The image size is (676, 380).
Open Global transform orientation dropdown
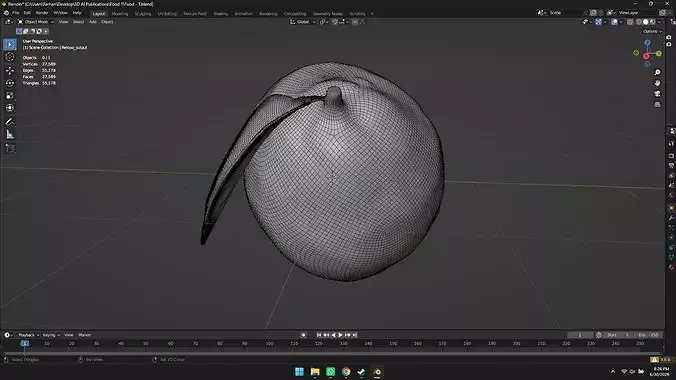click(303, 22)
